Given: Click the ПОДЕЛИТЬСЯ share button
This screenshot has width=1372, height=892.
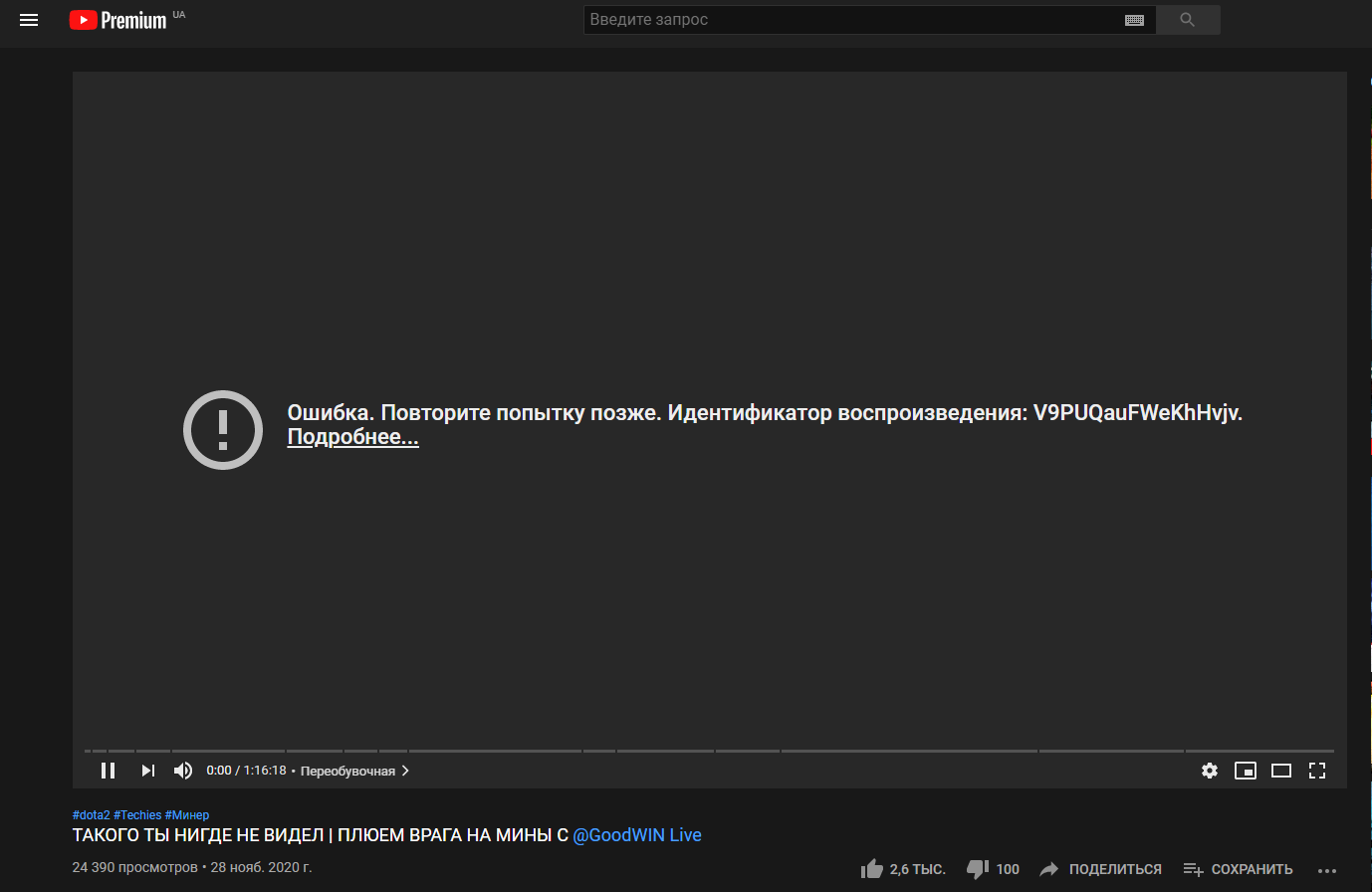Looking at the screenshot, I should (1100, 869).
